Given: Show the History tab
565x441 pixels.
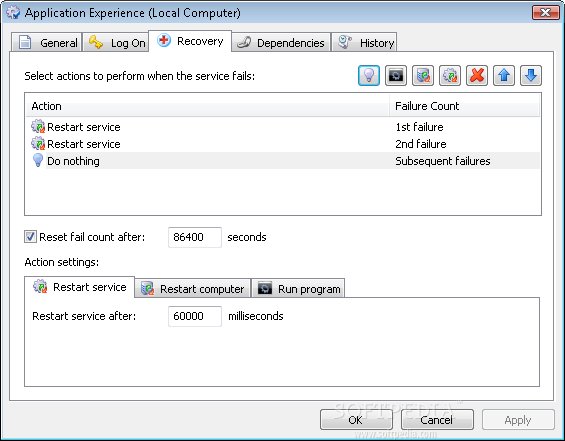Looking at the screenshot, I should click(x=364, y=43).
